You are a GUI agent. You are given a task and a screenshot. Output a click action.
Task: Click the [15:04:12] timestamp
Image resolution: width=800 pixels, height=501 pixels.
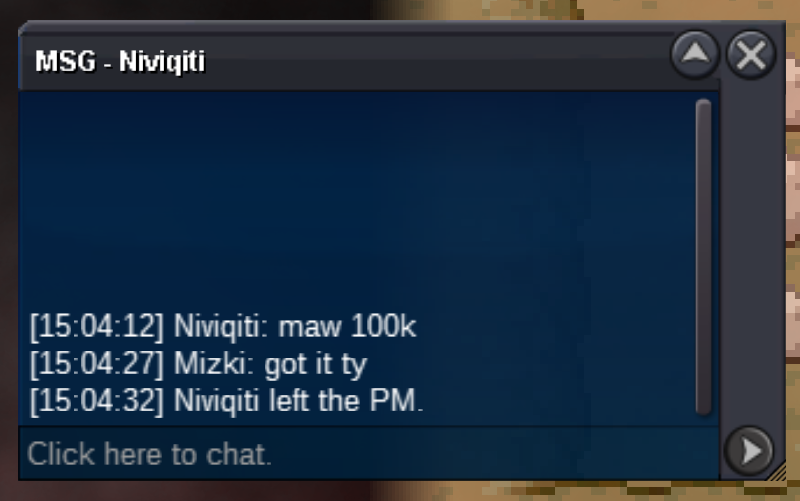click(97, 326)
